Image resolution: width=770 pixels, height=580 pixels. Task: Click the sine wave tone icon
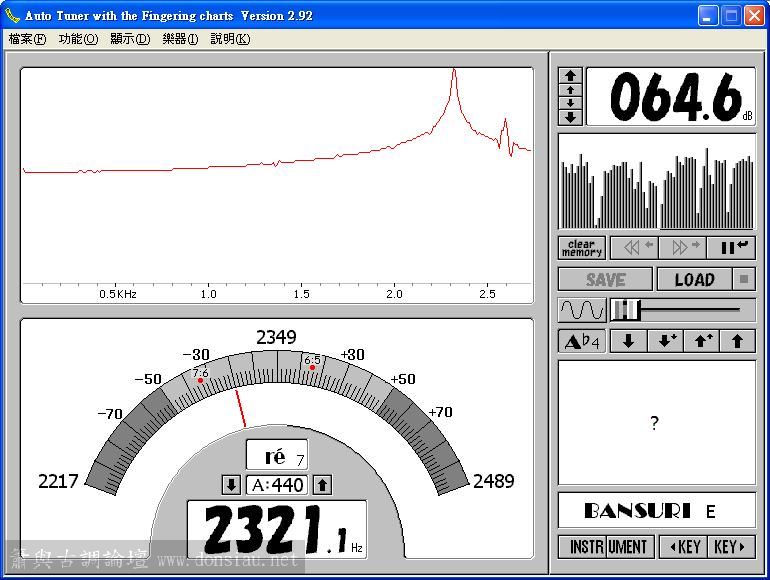(x=581, y=310)
